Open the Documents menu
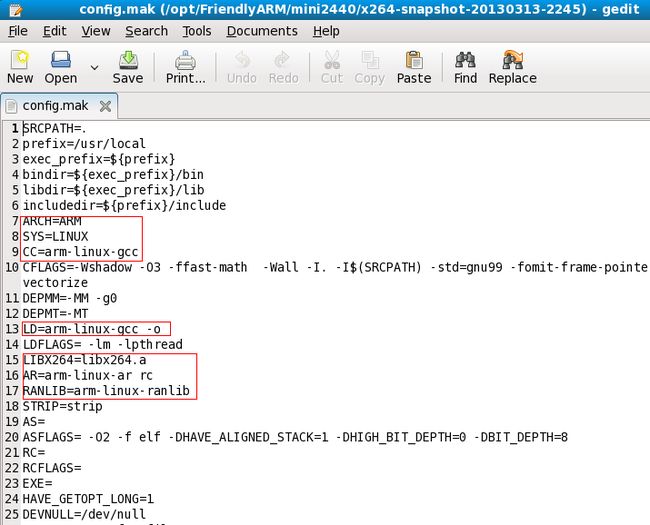 [x=262, y=31]
